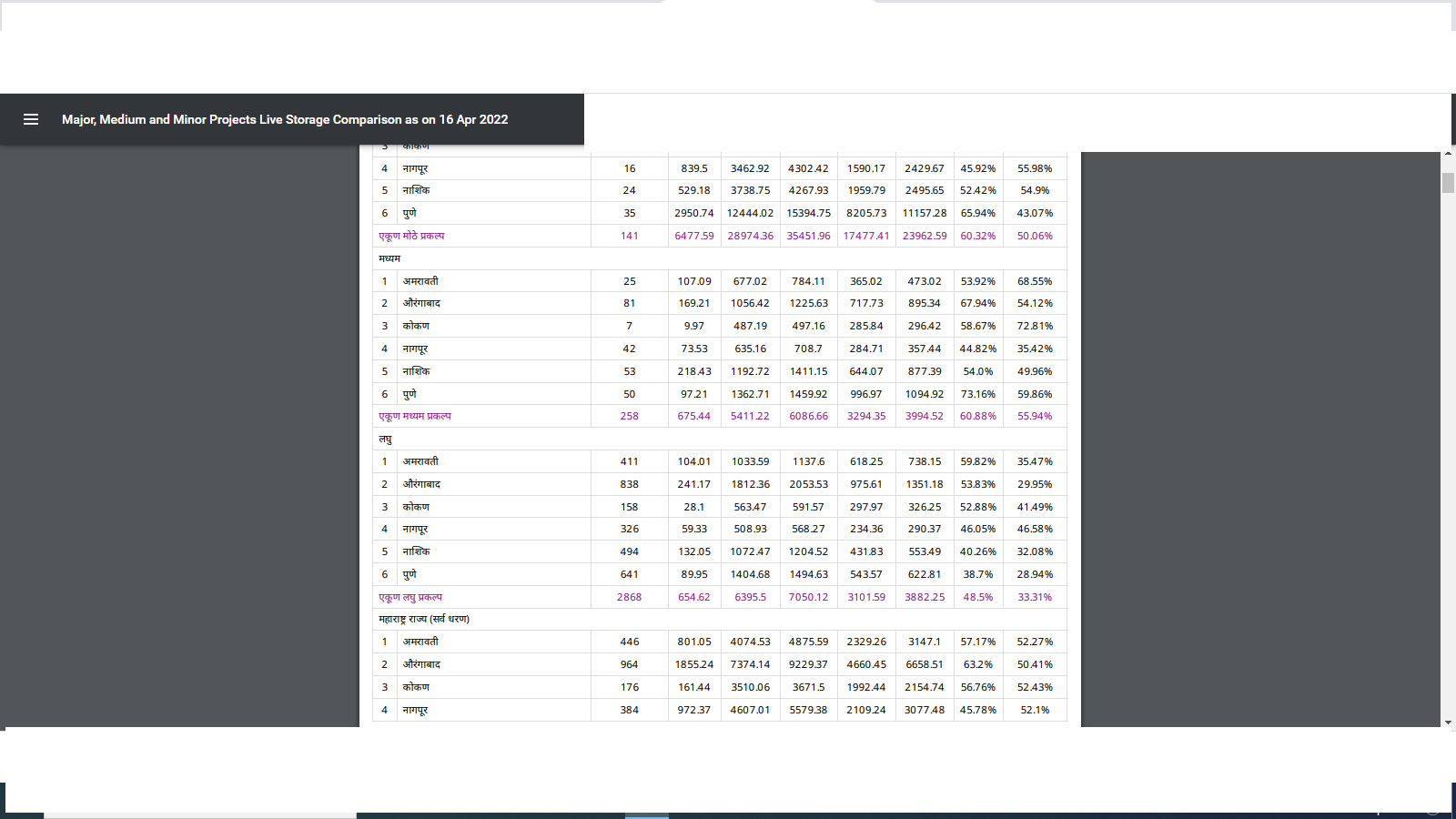Select the 33.31% total cell

pyautogui.click(x=1035, y=597)
